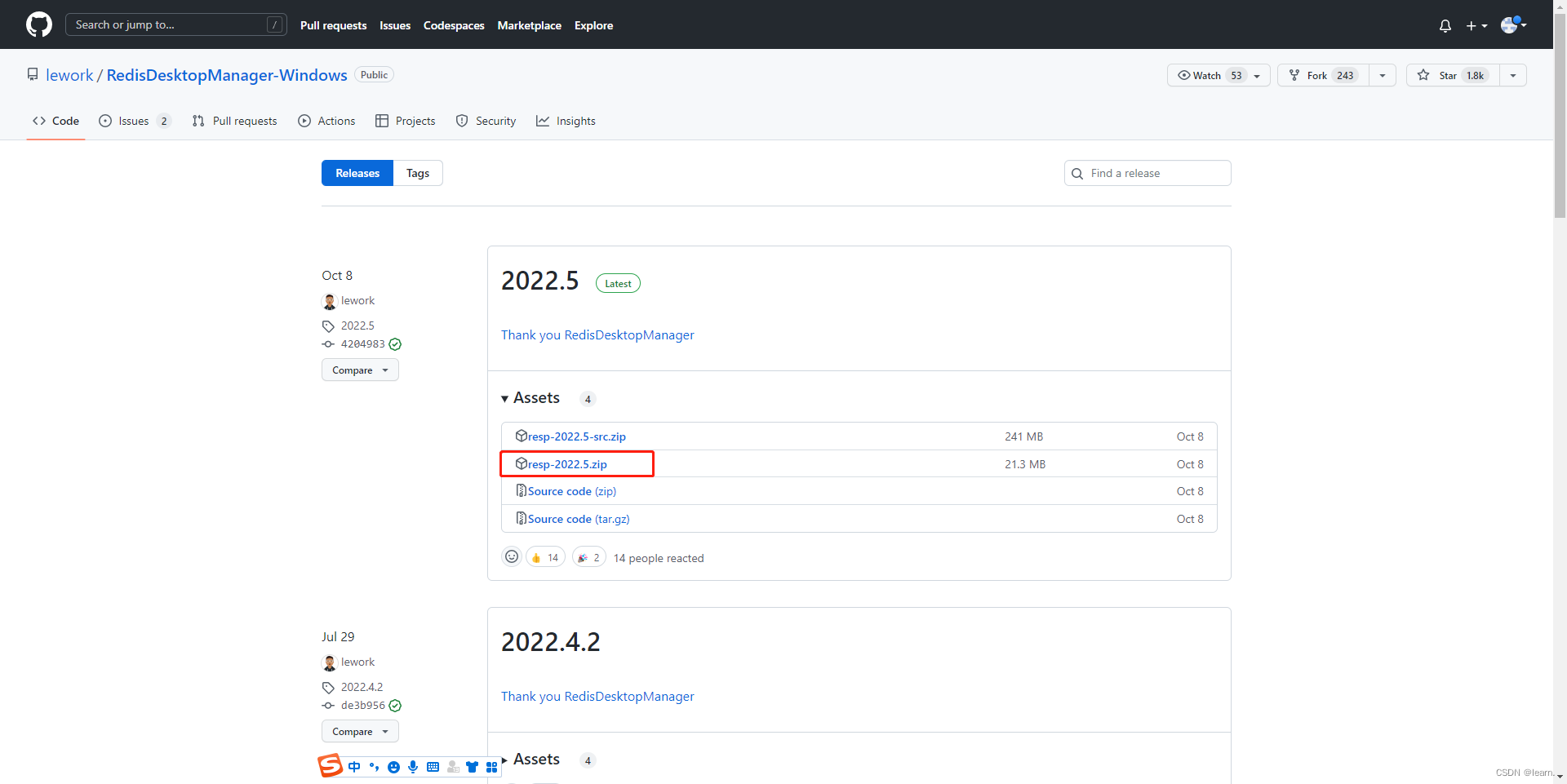Fork the repository
The image size is (1567, 784).
1323,75
